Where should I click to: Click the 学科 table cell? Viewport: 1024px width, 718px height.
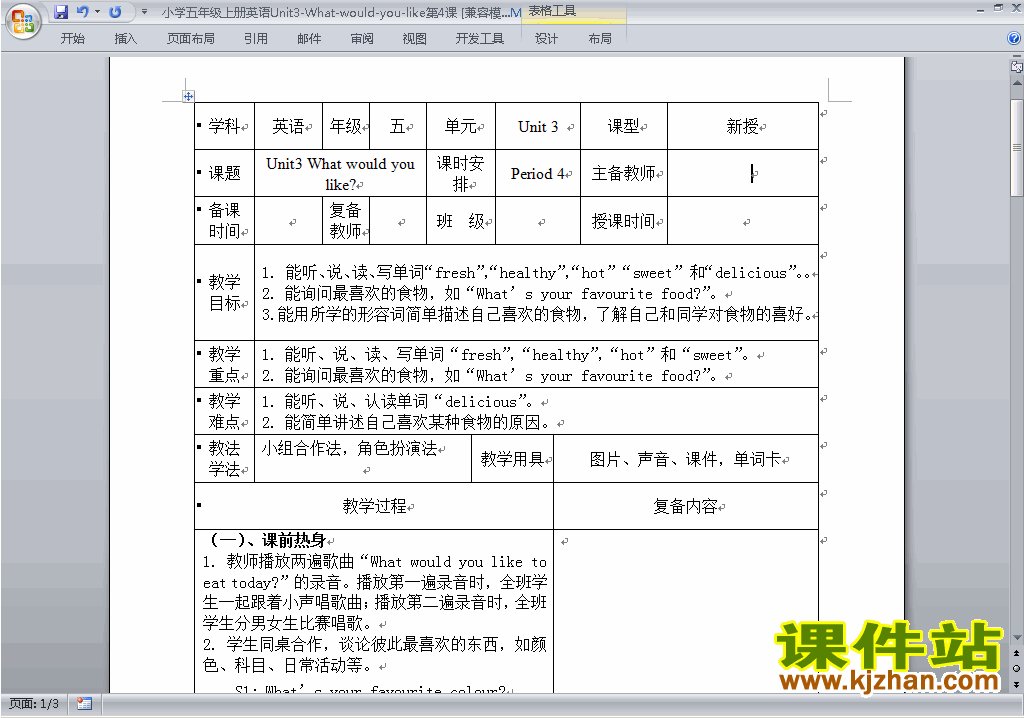click(225, 126)
